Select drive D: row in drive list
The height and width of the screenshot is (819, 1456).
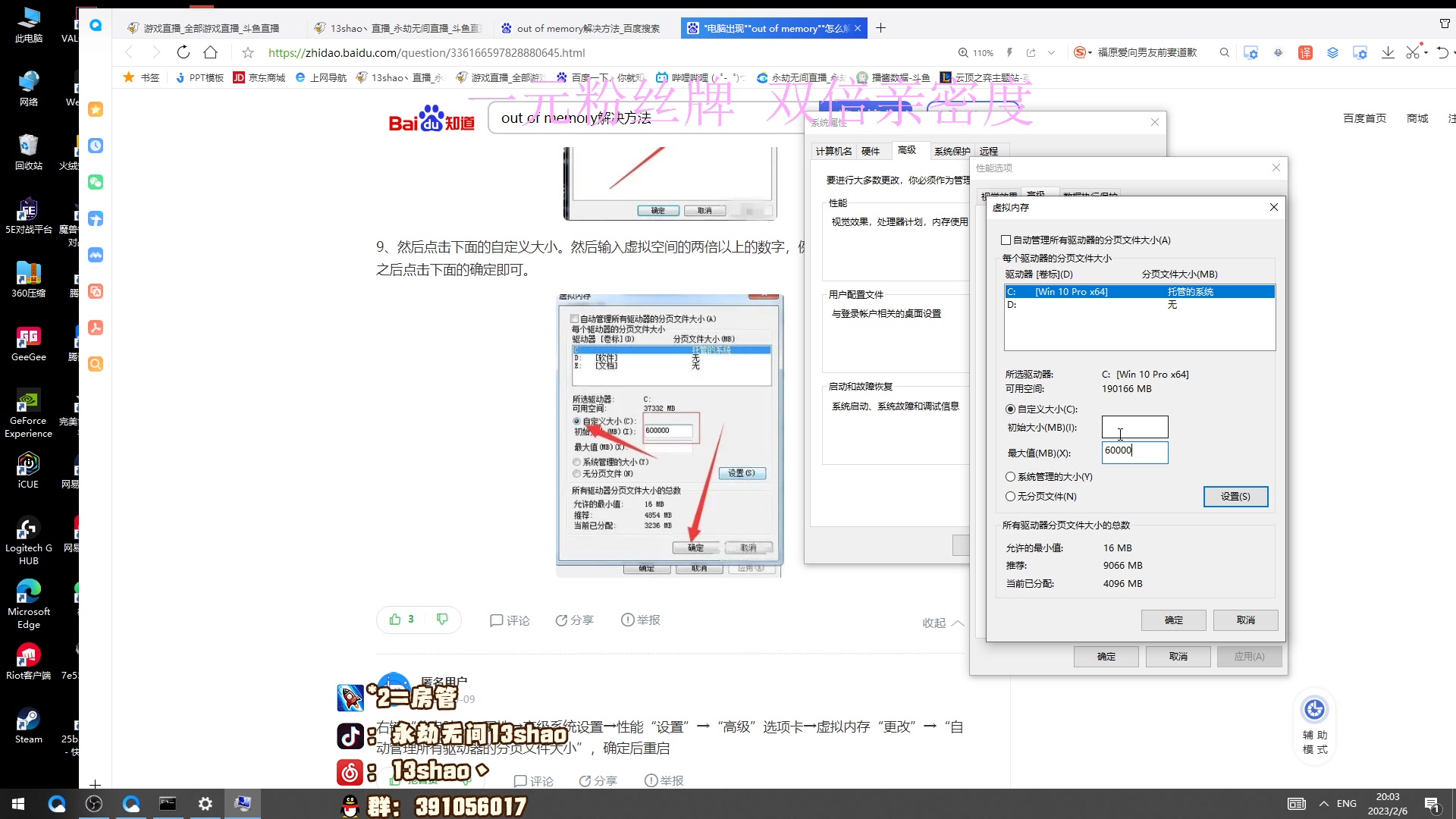click(x=1140, y=305)
